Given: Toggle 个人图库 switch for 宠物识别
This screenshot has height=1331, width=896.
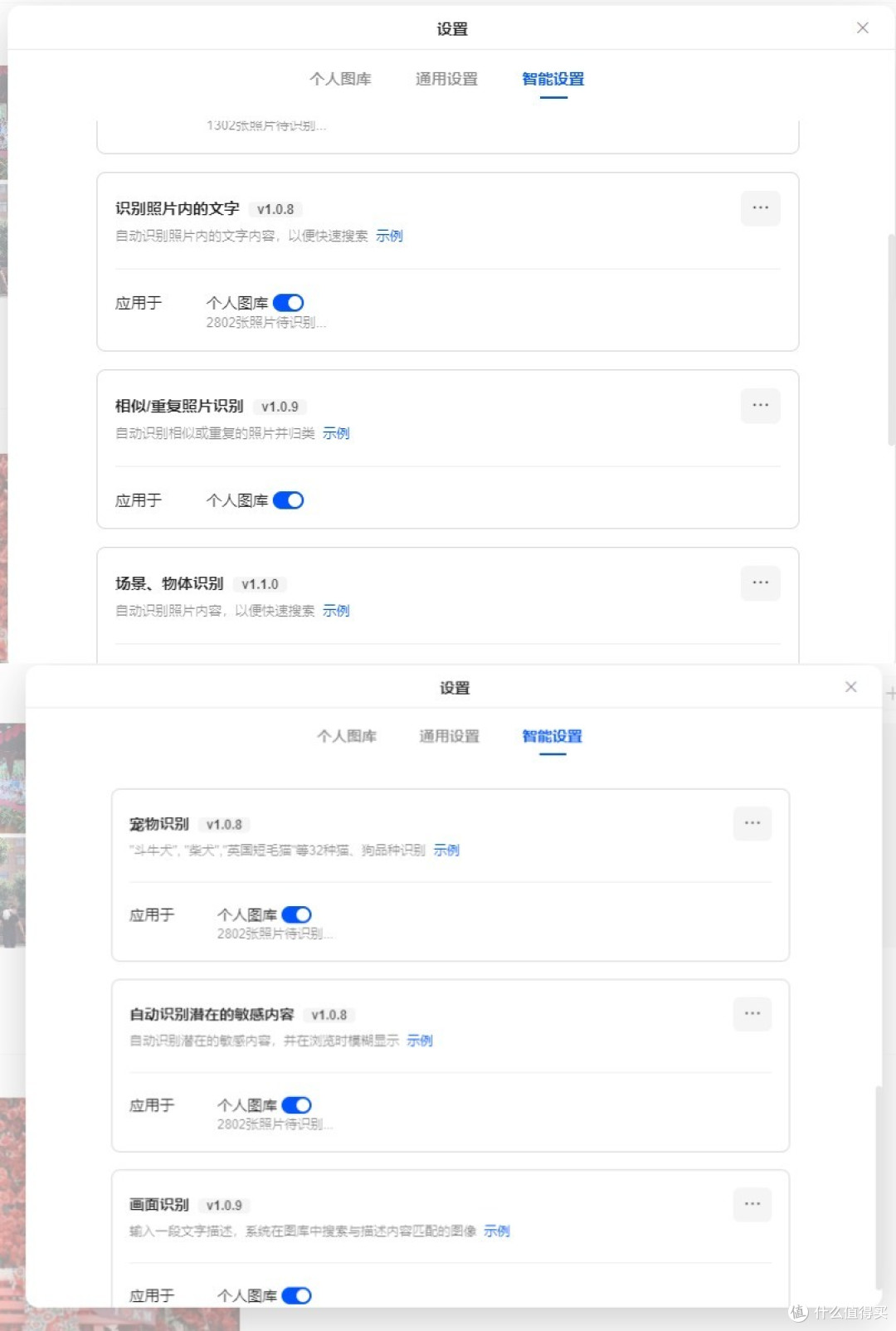Looking at the screenshot, I should (x=297, y=914).
